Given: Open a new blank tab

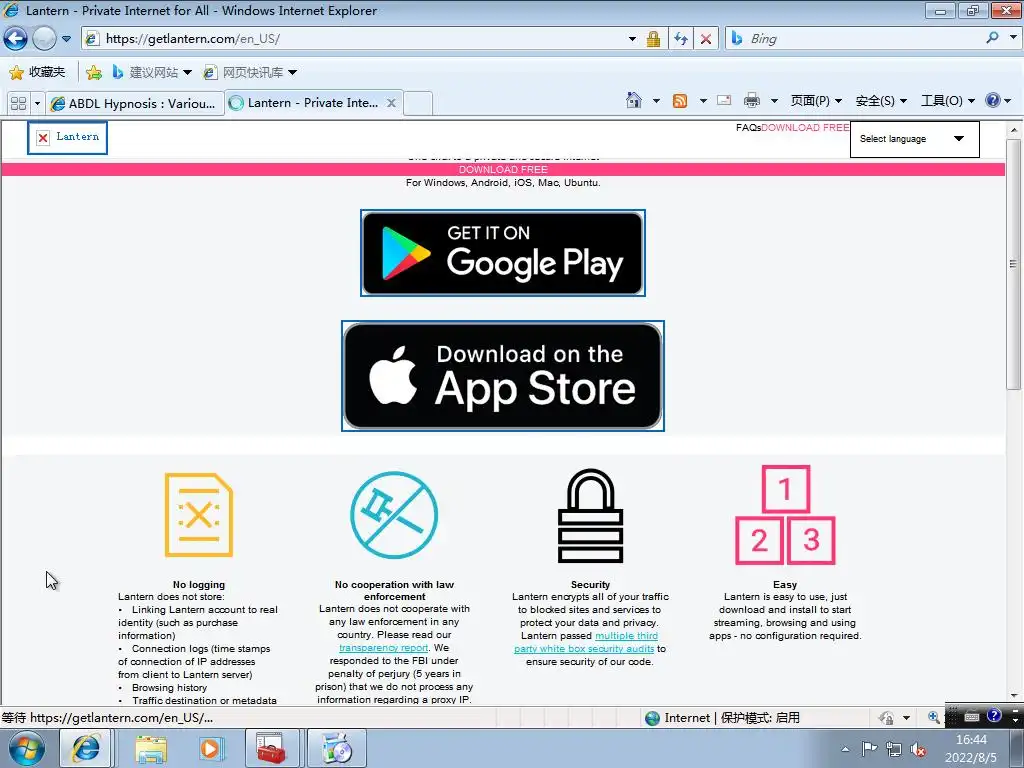Looking at the screenshot, I should pyautogui.click(x=418, y=103).
